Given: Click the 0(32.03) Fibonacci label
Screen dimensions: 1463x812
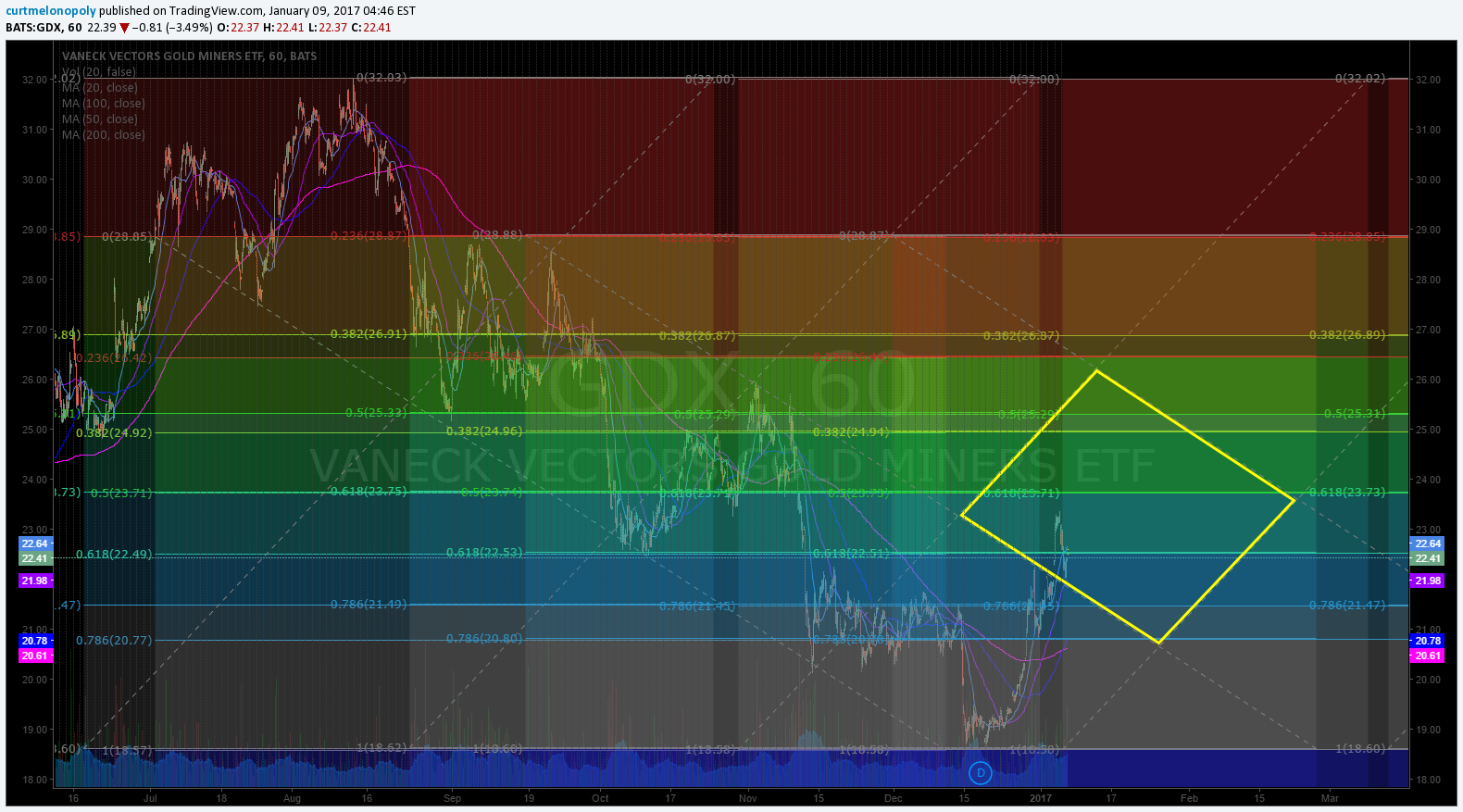Looking at the screenshot, I should [x=381, y=77].
